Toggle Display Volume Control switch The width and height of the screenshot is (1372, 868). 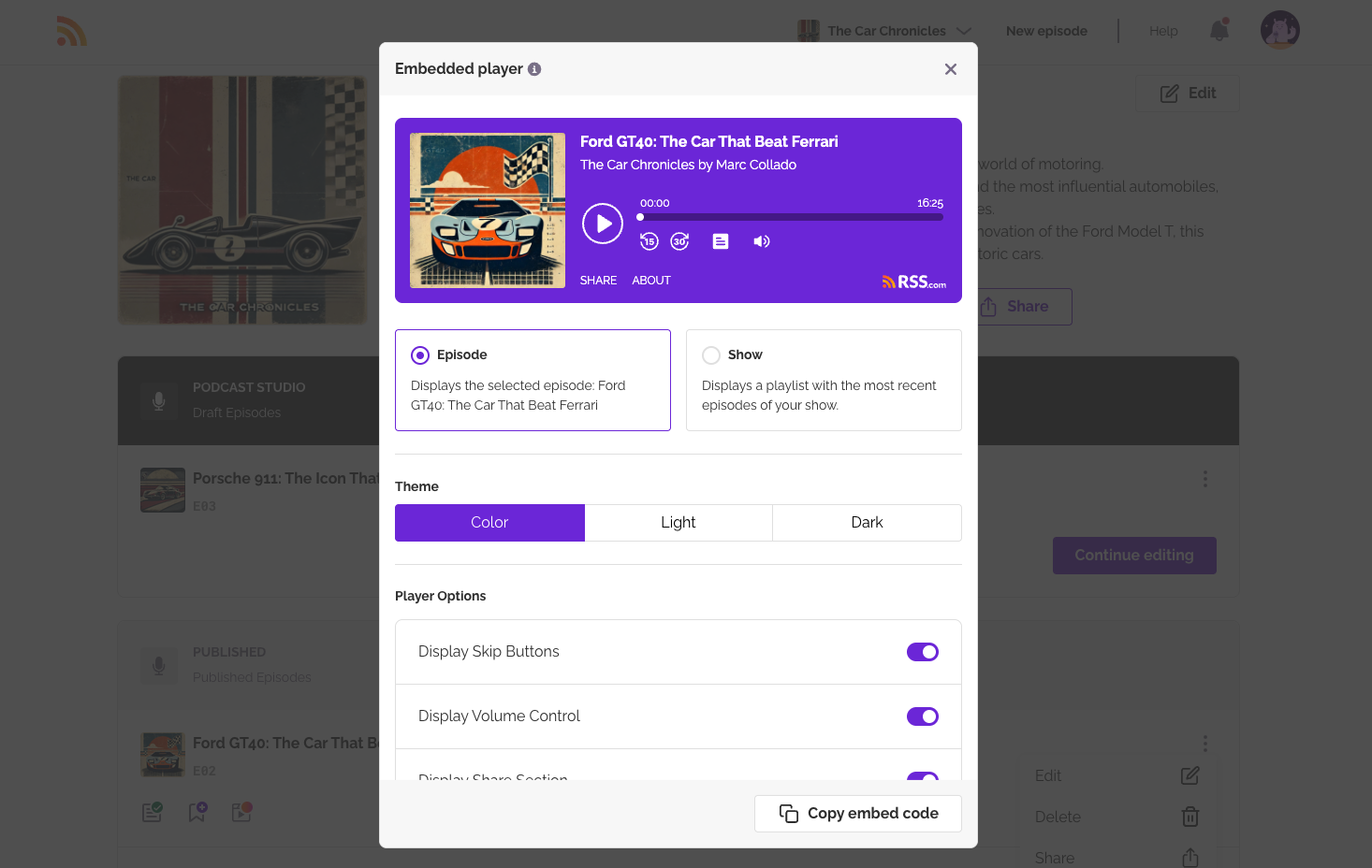(x=923, y=716)
